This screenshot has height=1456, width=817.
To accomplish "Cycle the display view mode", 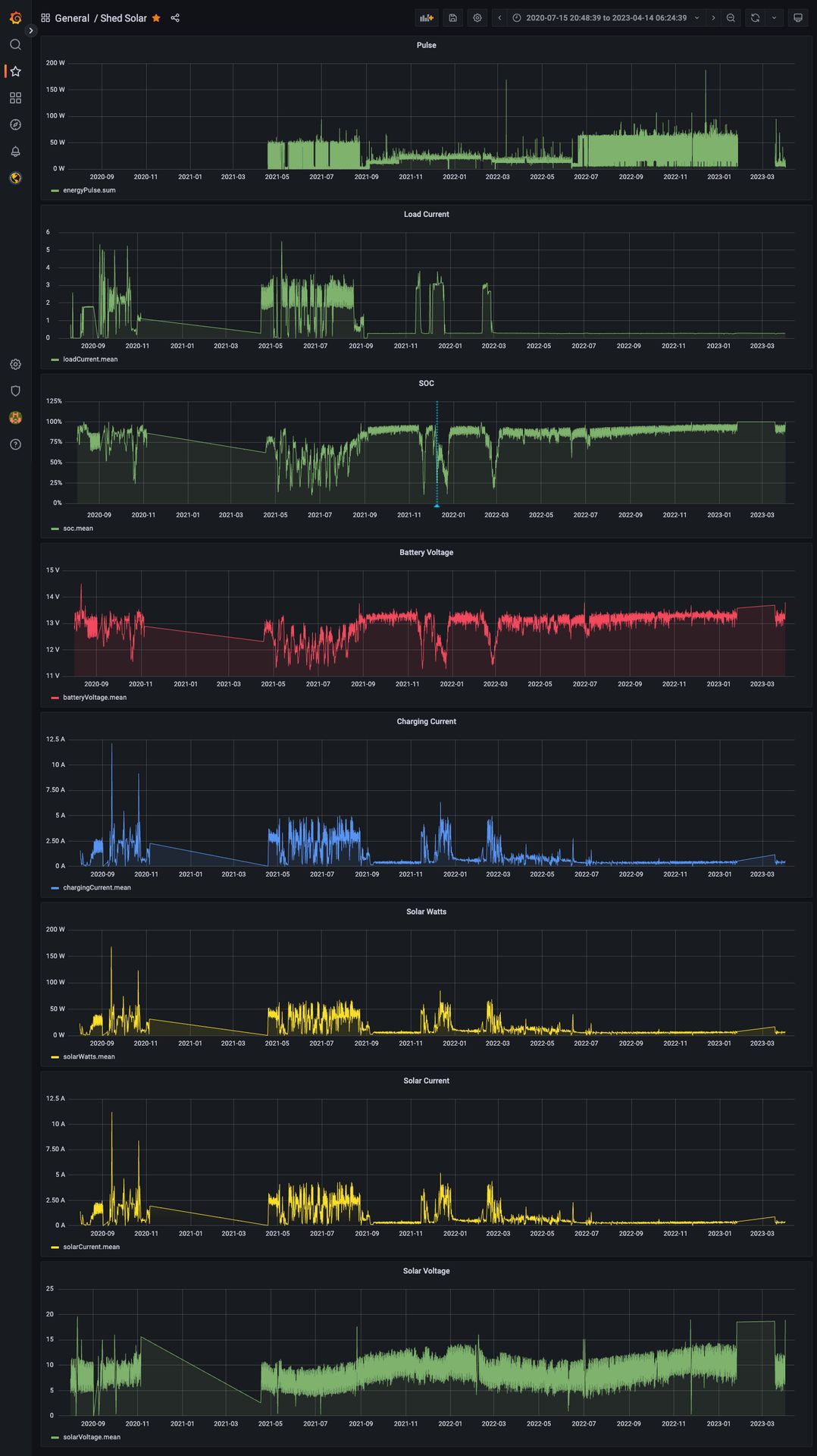I will [x=797, y=18].
